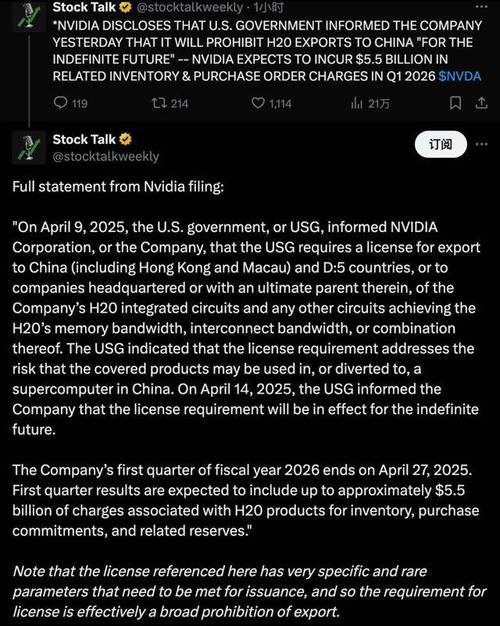View analytics via the bar chart icon

pyautogui.click(x=356, y=104)
